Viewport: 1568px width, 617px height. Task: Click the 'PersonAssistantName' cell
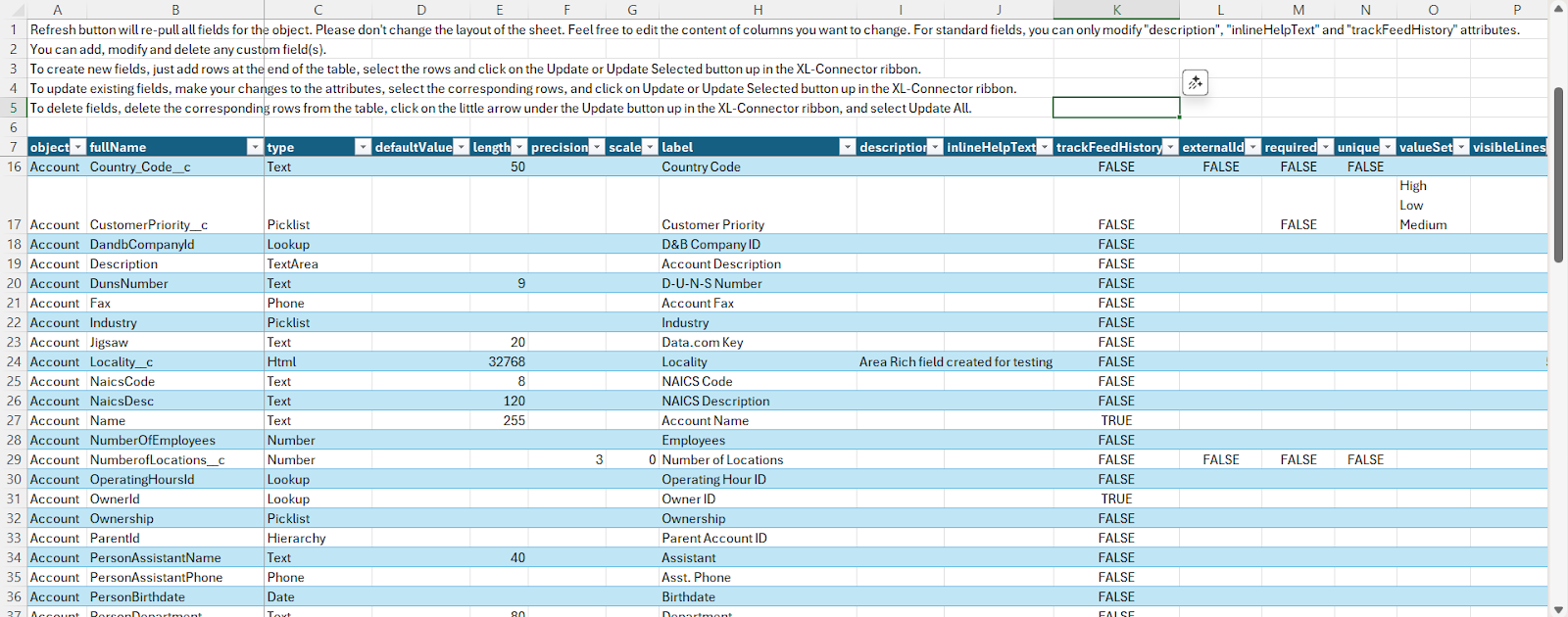(x=175, y=557)
